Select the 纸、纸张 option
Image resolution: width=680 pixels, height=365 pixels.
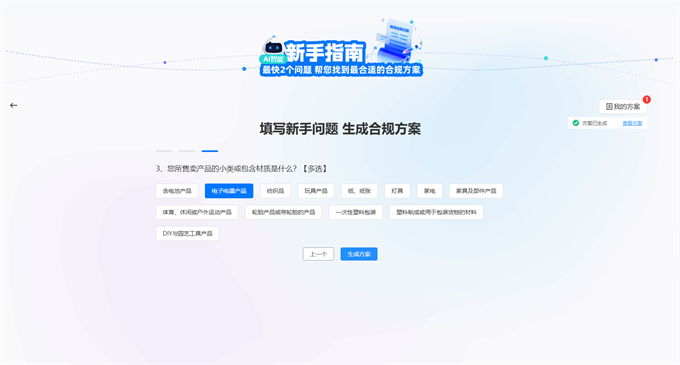pos(360,191)
